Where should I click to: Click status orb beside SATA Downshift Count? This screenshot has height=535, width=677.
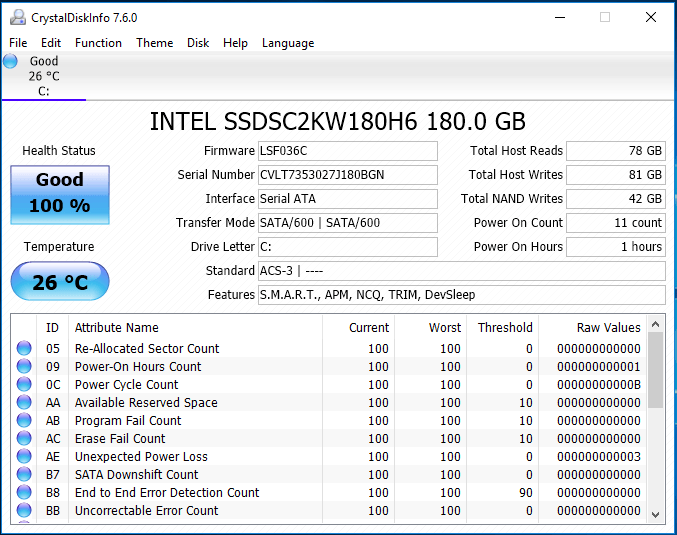click(x=24, y=475)
